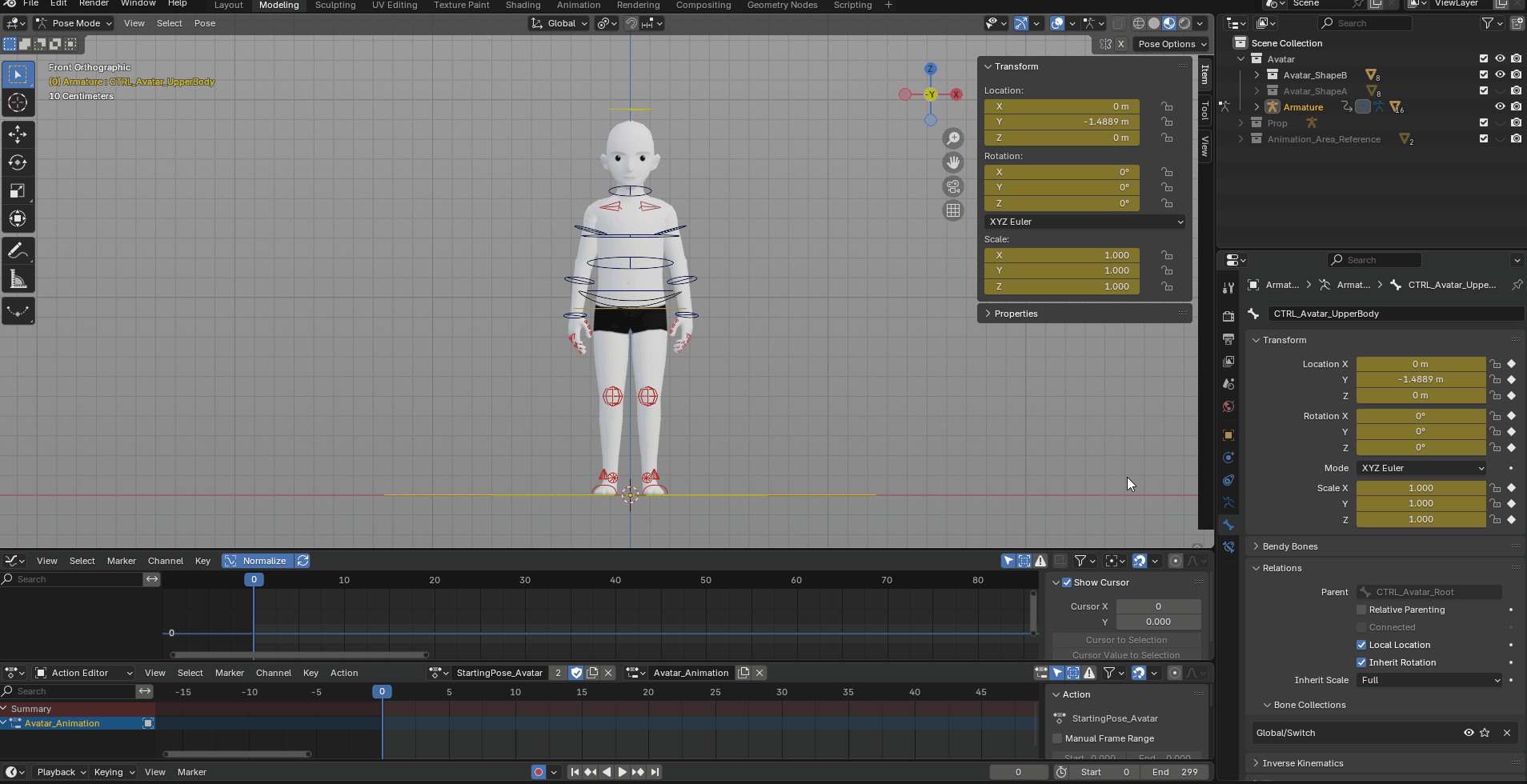Screen dimensions: 1527x784
Task: Open the Pose Mode dropdown
Action: 74,23
